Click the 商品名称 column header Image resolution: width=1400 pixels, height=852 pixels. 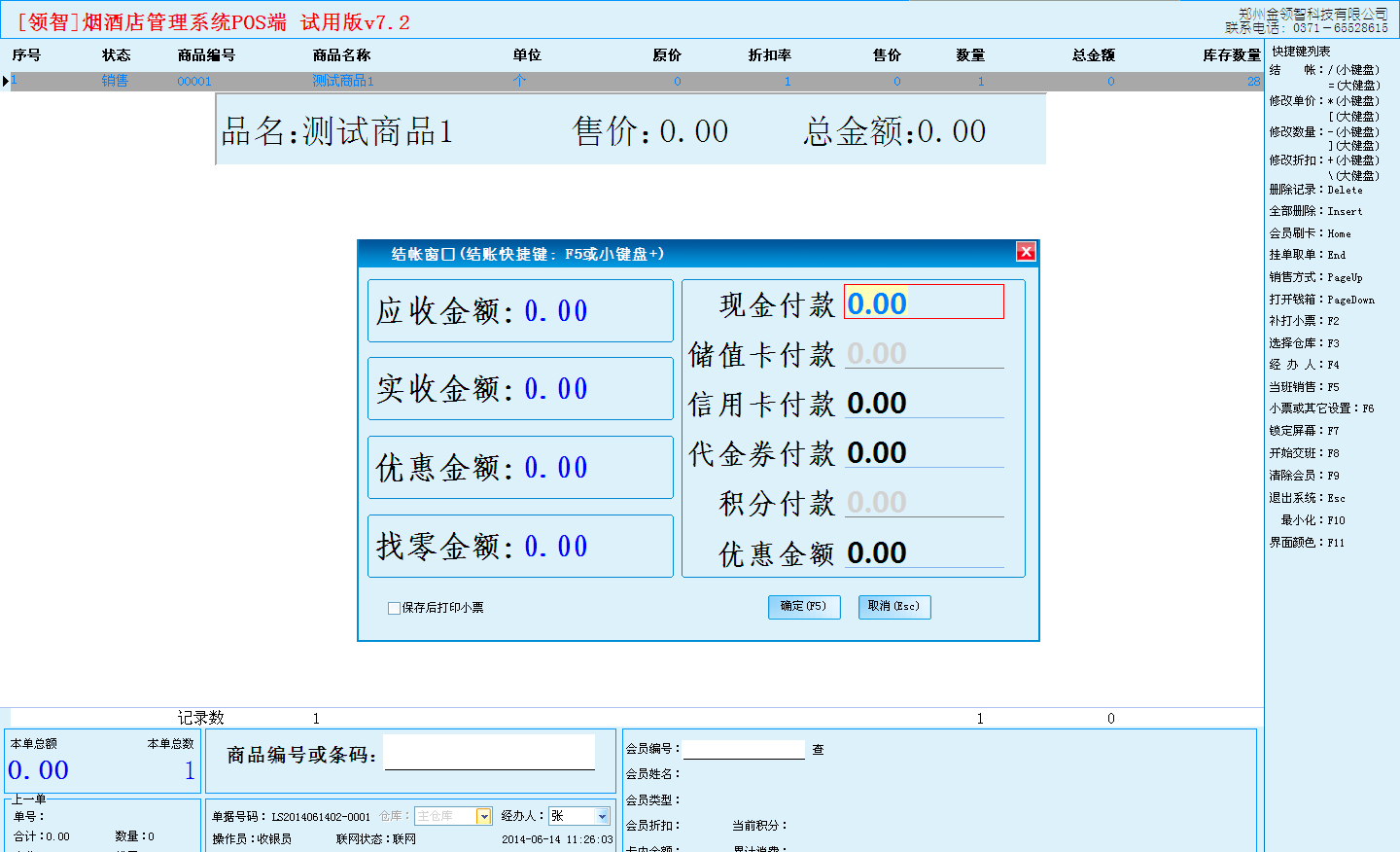[341, 55]
